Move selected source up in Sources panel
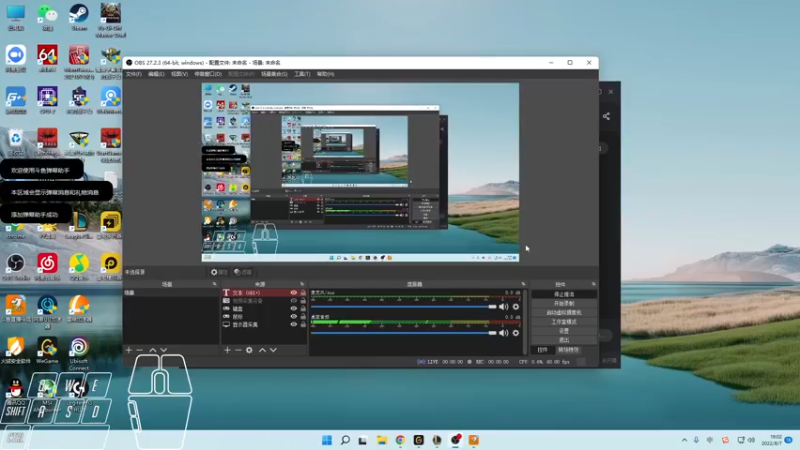This screenshot has width=800, height=450. click(x=262, y=350)
